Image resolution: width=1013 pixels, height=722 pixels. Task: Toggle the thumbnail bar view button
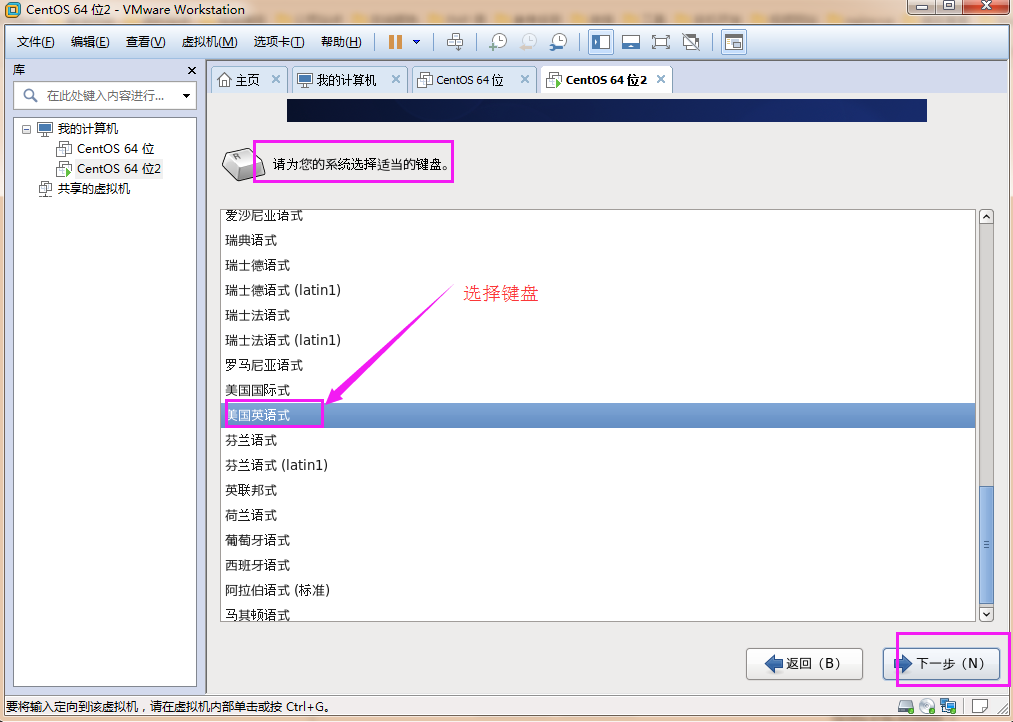click(630, 42)
